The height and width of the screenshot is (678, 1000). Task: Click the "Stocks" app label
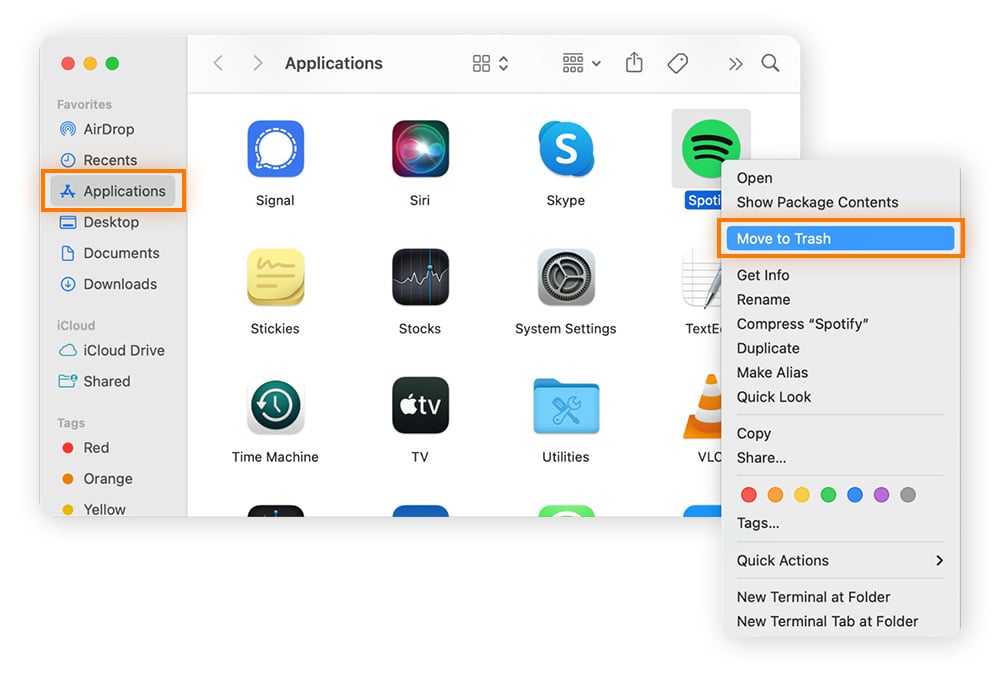(x=420, y=328)
